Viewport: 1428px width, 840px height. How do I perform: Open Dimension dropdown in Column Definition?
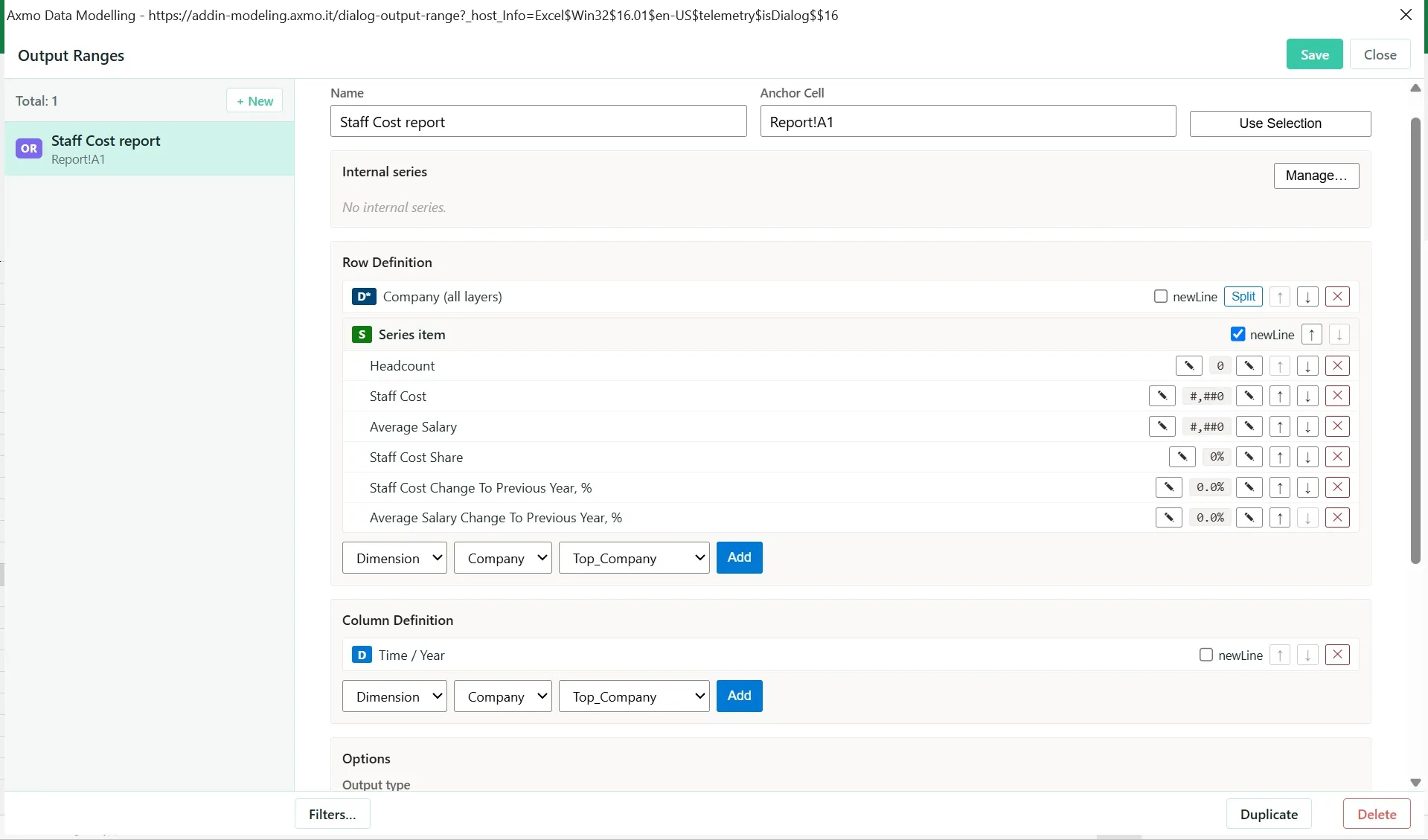pos(394,697)
